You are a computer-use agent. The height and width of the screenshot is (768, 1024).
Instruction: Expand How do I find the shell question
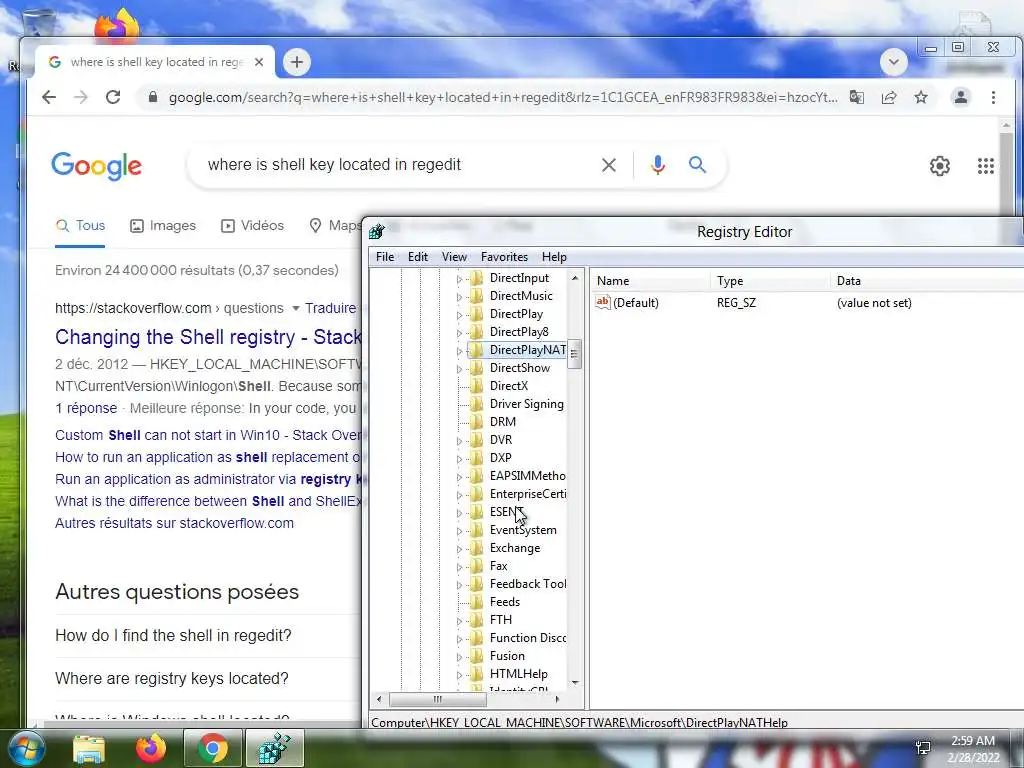[x=173, y=635]
